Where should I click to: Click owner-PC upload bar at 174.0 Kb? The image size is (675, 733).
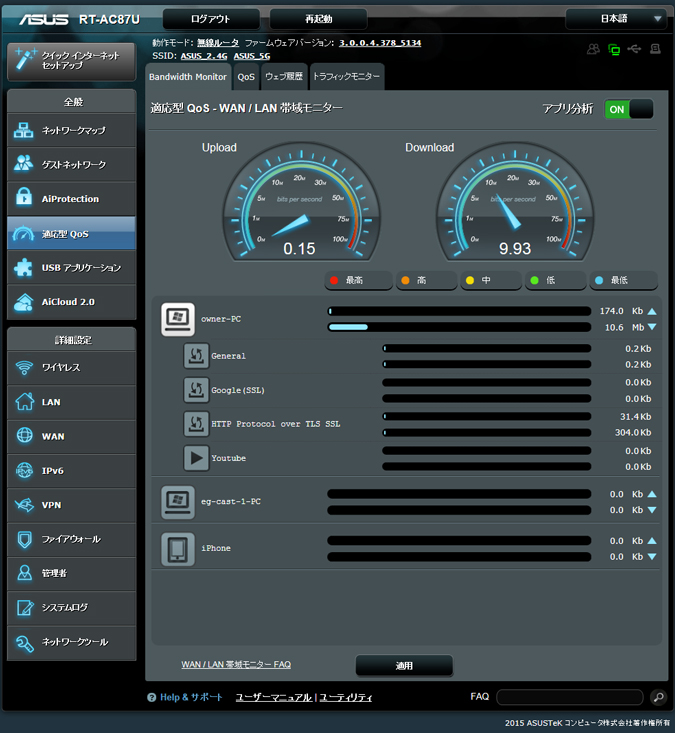pos(459,311)
